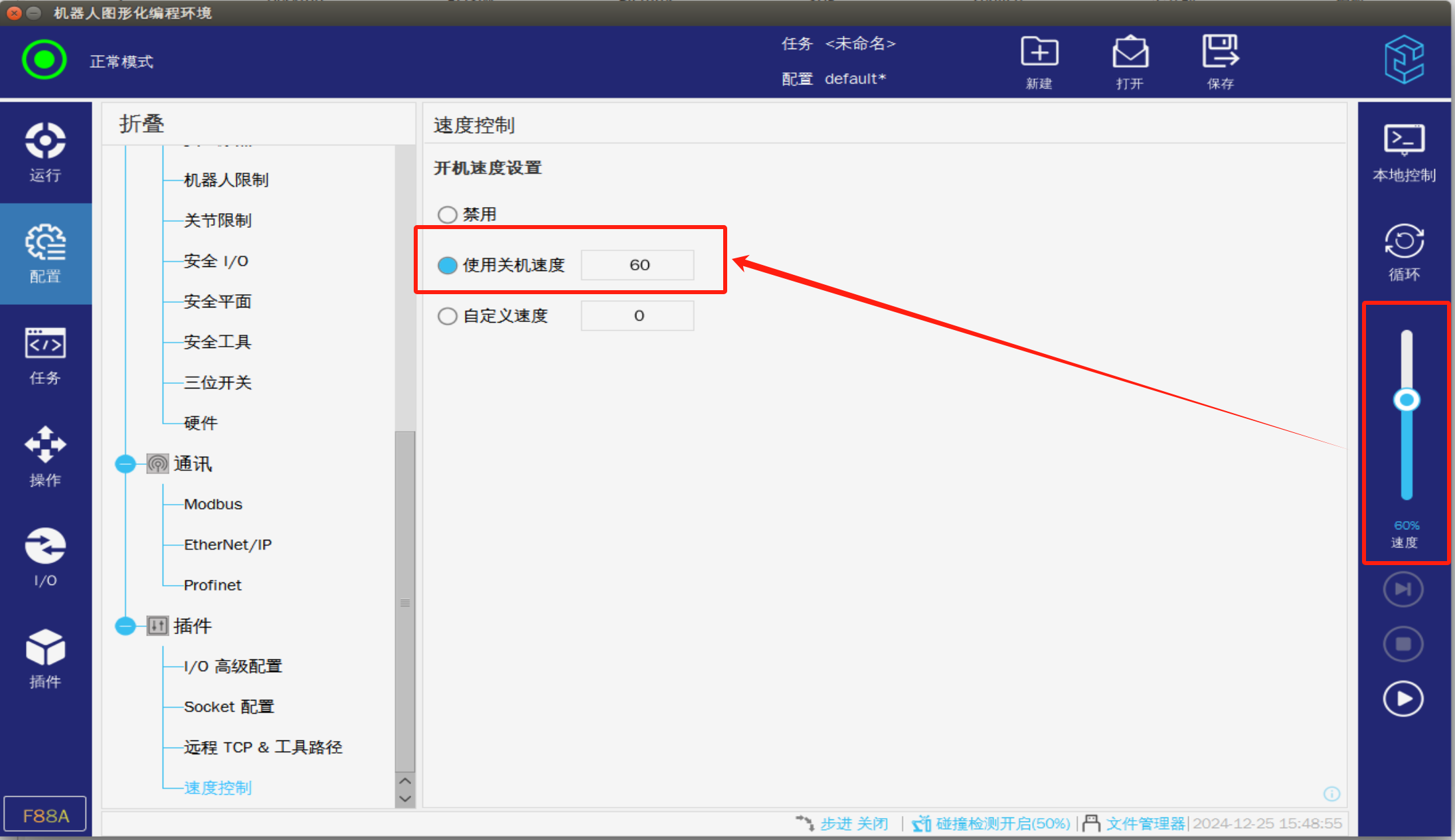Open 机器人限制 settings
The image size is (1455, 840).
tap(226, 180)
